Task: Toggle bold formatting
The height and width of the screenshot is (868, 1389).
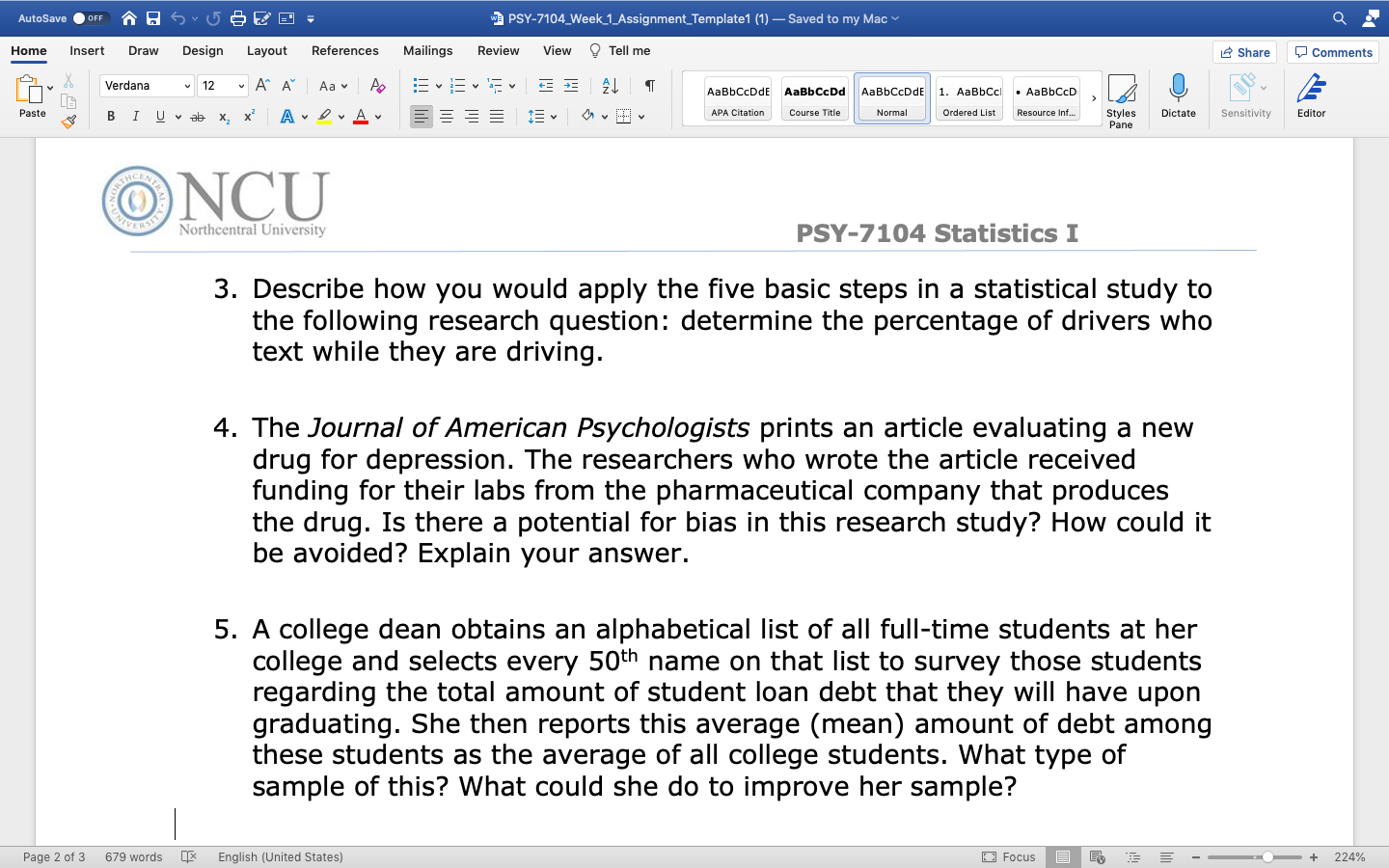Action: (x=110, y=116)
